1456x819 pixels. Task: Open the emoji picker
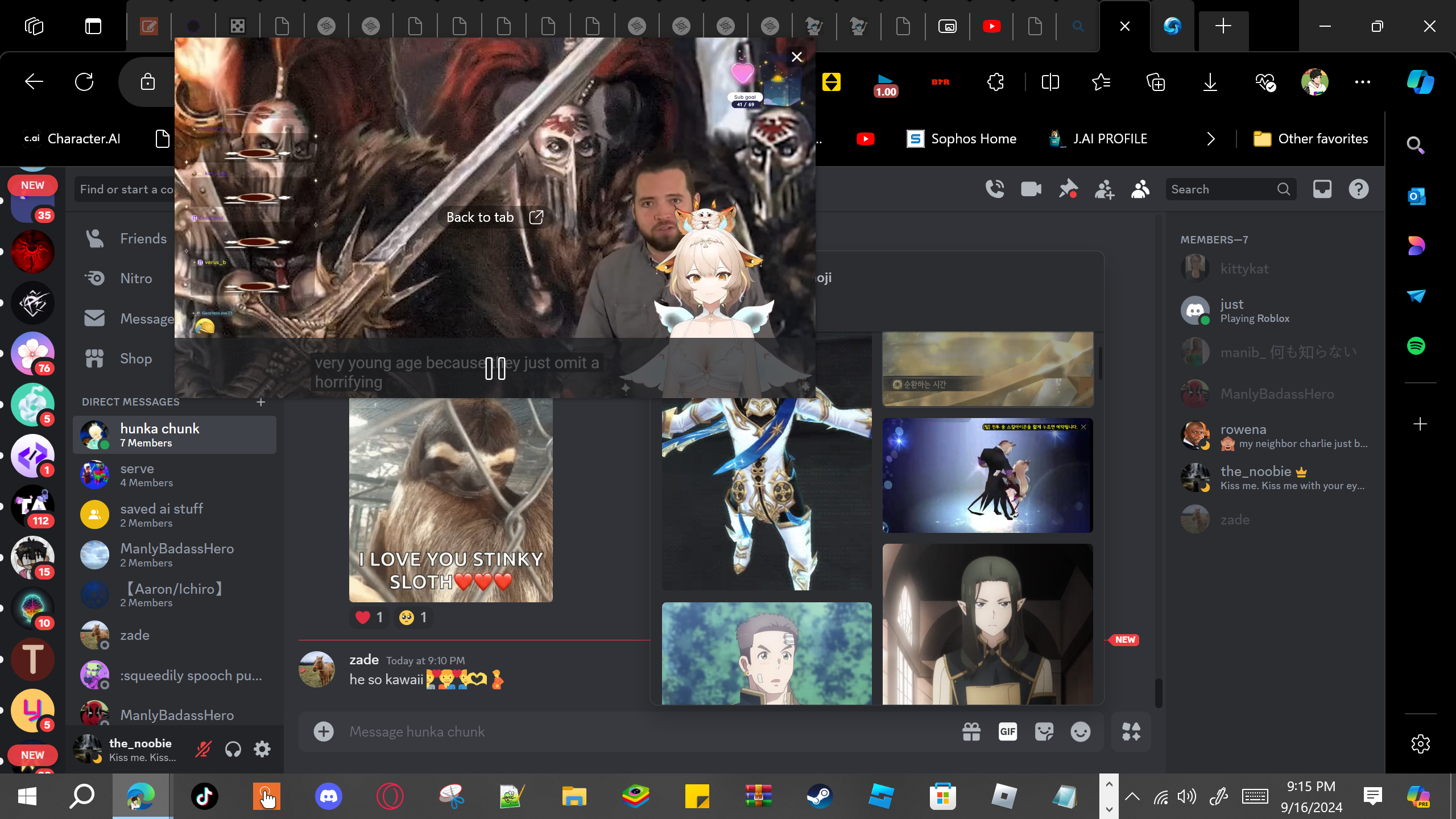tap(1081, 731)
